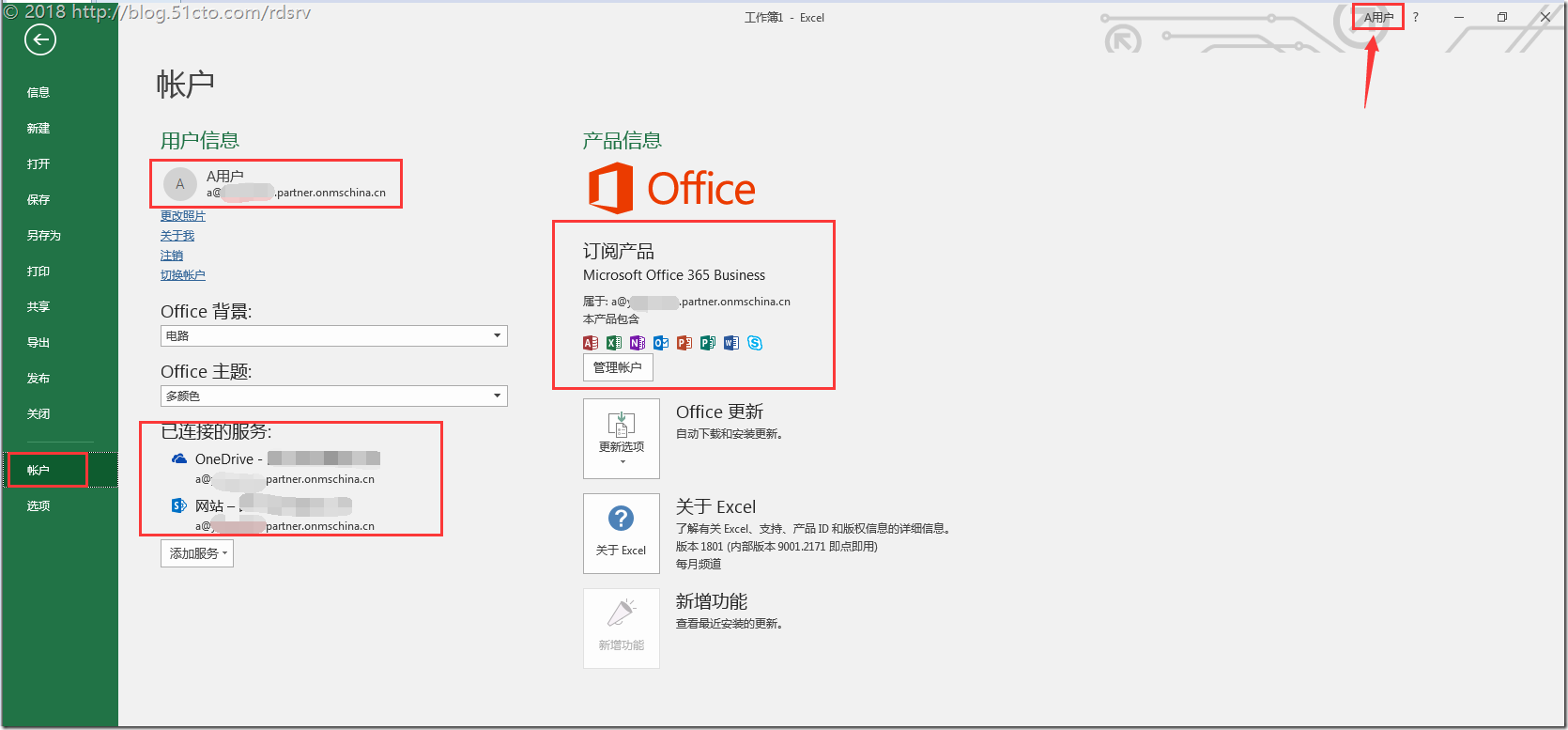Click the Skype icon in included products
The image size is (1568, 730).
[x=755, y=343]
